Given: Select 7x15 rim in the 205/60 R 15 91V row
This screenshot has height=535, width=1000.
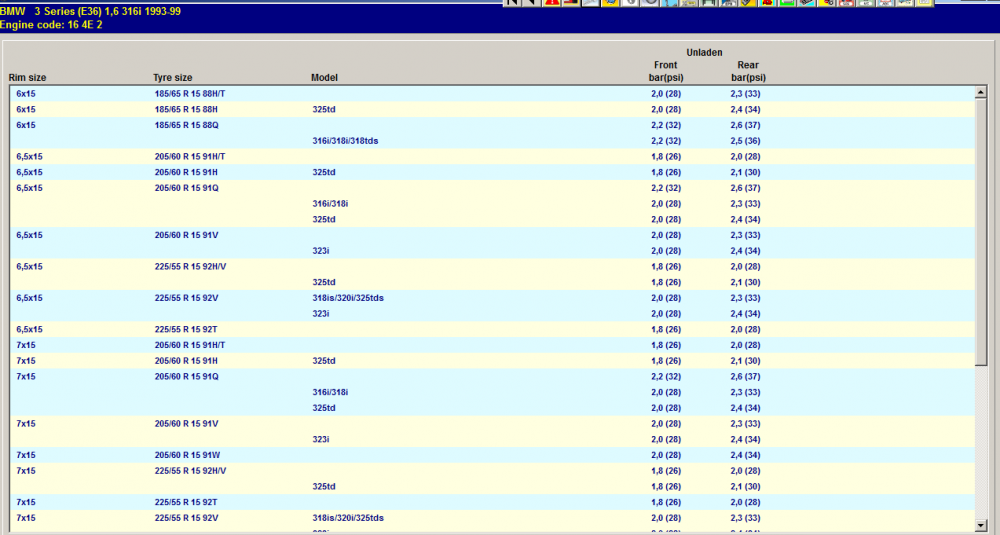Looking at the screenshot, I should (26, 424).
